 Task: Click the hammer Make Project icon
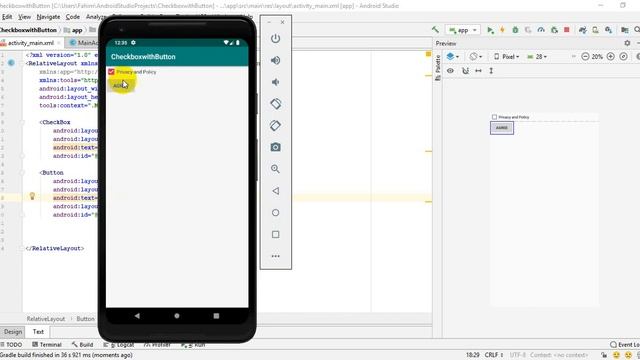coord(435,30)
